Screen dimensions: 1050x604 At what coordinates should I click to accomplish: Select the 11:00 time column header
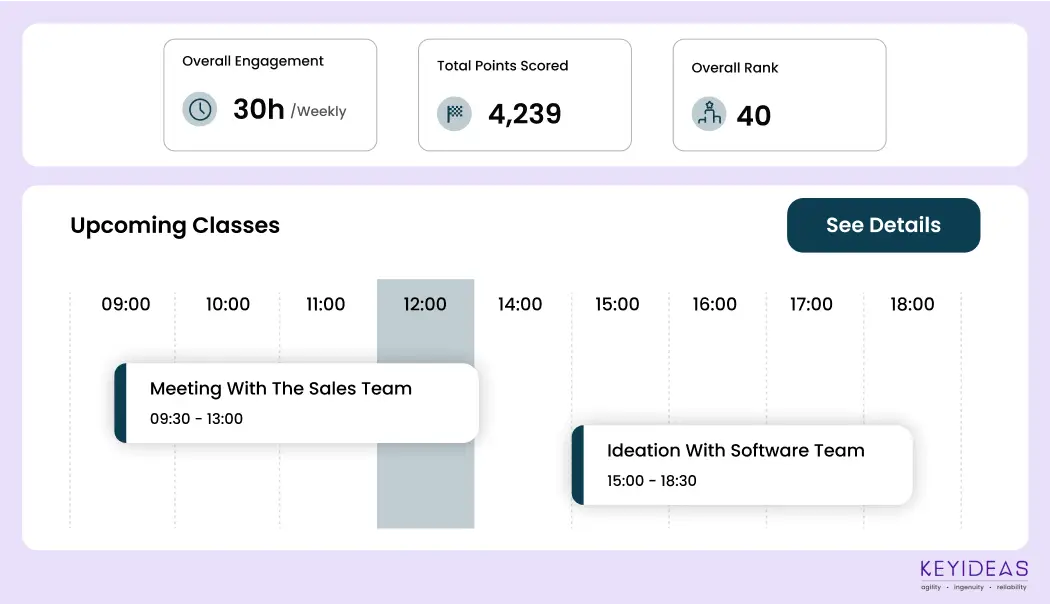tap(325, 304)
